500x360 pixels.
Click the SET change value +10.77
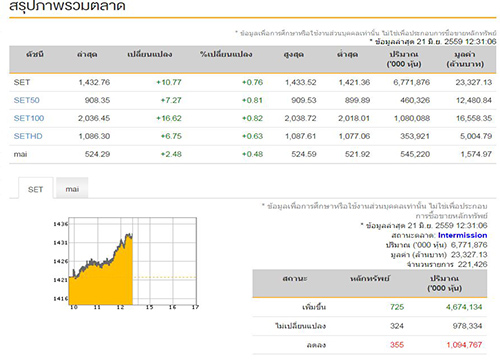click(x=169, y=82)
